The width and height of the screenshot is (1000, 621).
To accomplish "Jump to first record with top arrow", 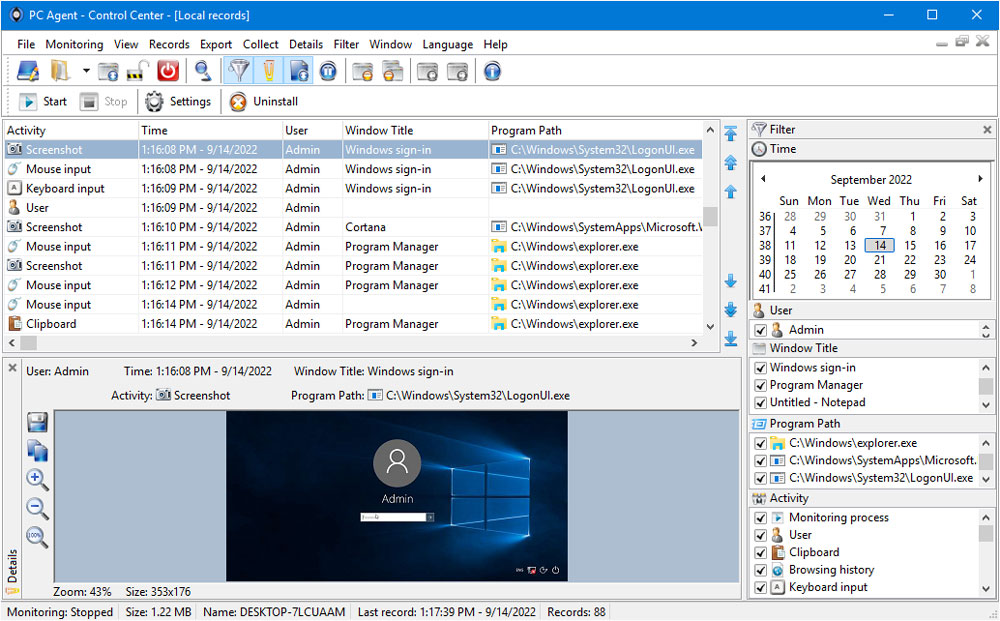I will coord(731,133).
